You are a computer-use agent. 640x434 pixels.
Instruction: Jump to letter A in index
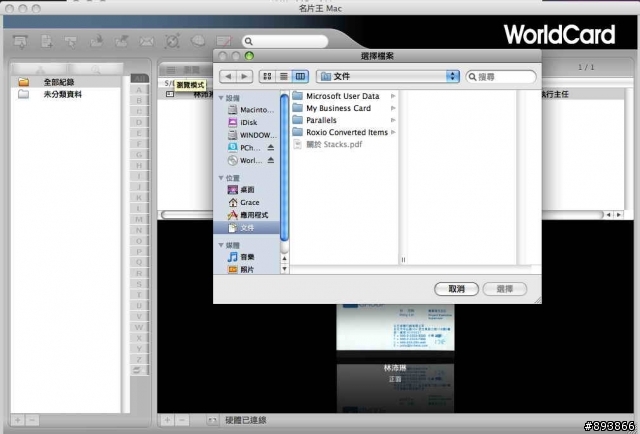click(x=139, y=90)
